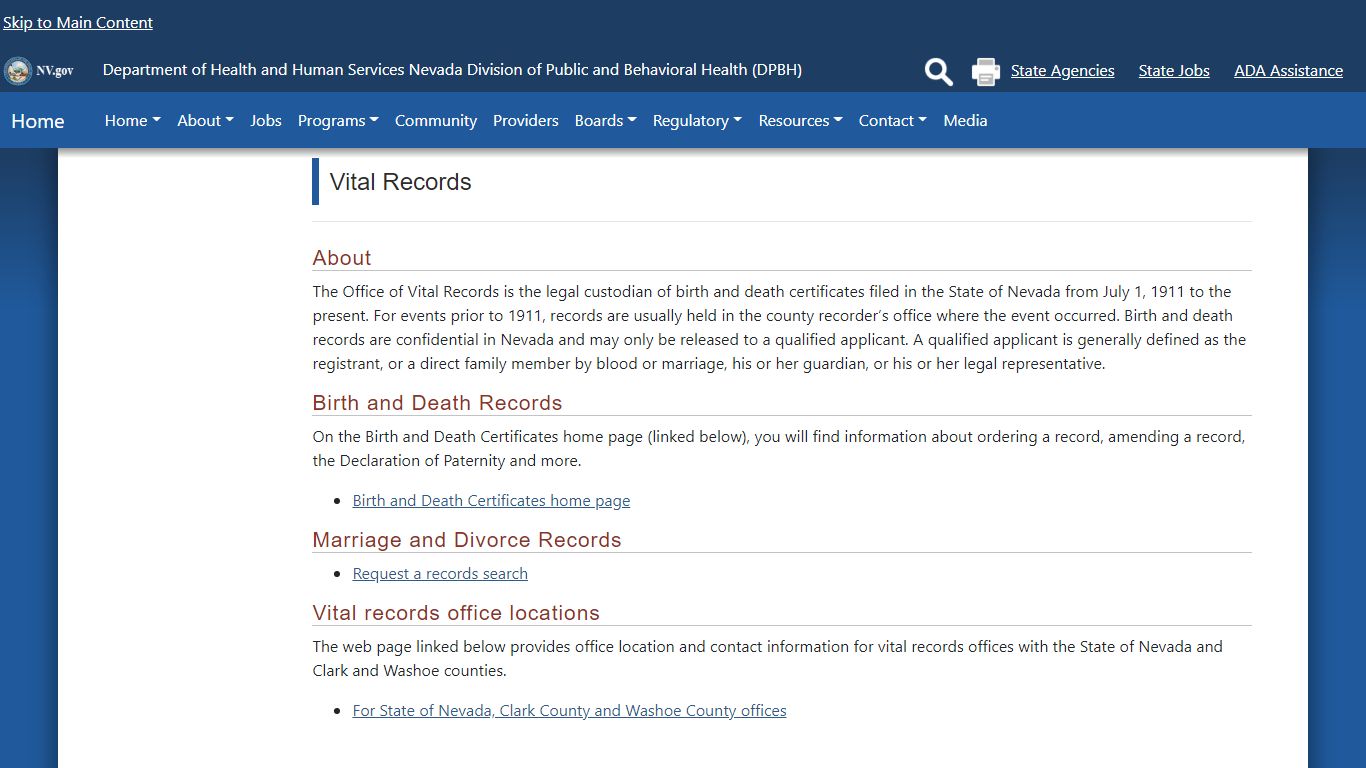Open the State Agencies link
This screenshot has width=1366, height=768.
(1062, 71)
